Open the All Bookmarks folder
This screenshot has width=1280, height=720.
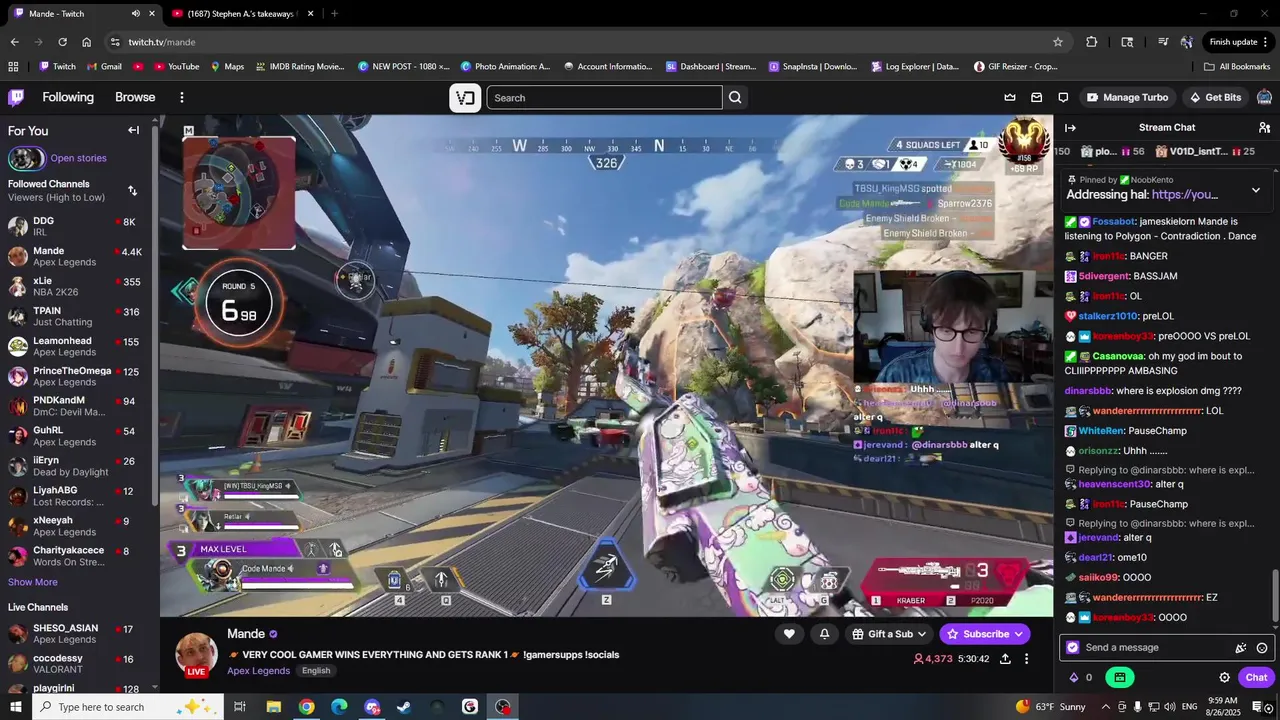[x=1237, y=66]
